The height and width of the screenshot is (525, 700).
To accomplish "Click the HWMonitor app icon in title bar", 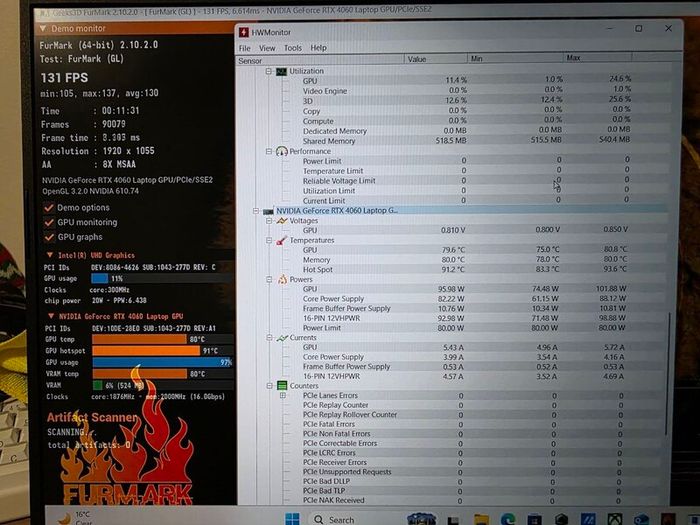I will click(x=244, y=32).
